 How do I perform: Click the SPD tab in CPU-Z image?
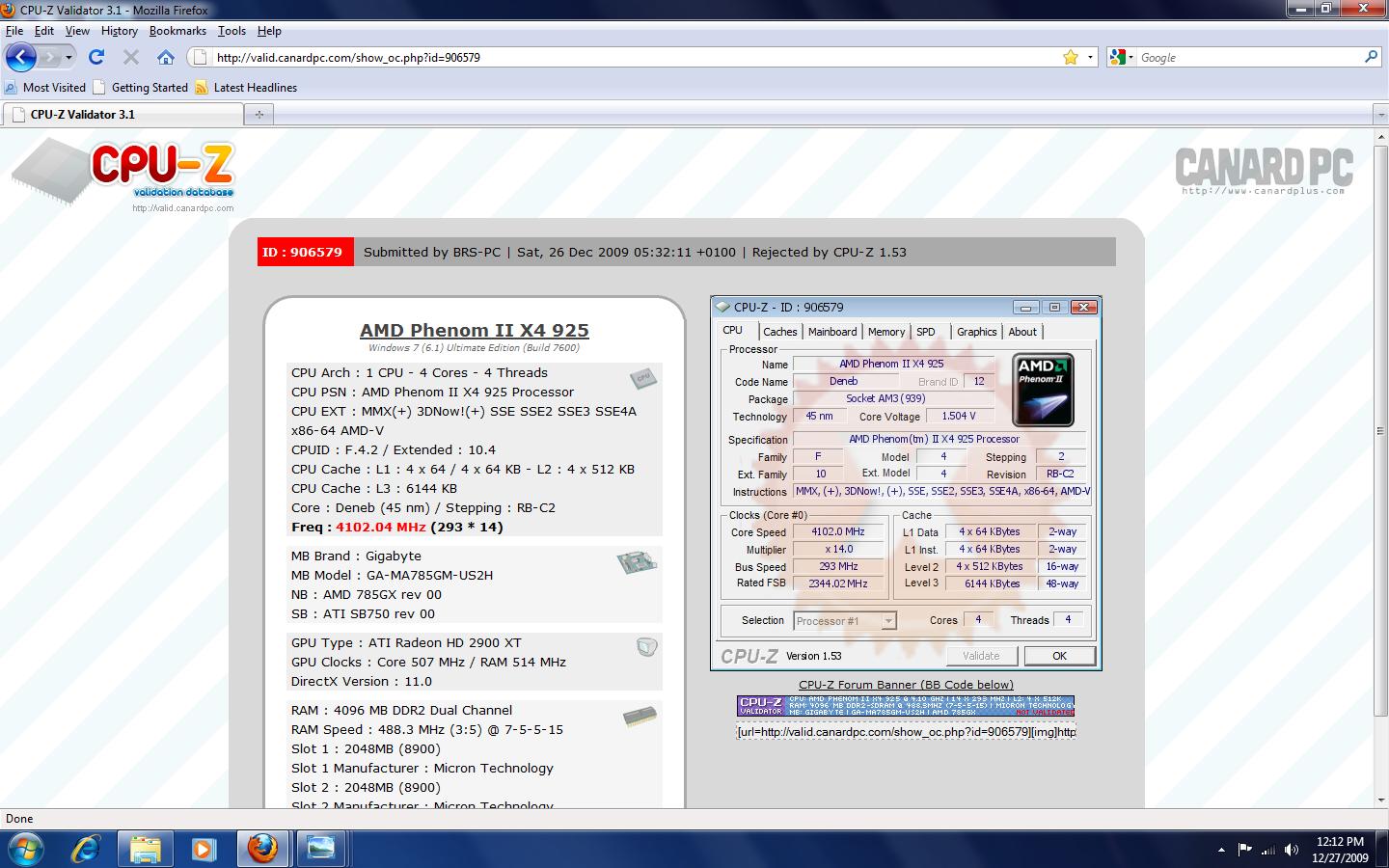click(926, 331)
